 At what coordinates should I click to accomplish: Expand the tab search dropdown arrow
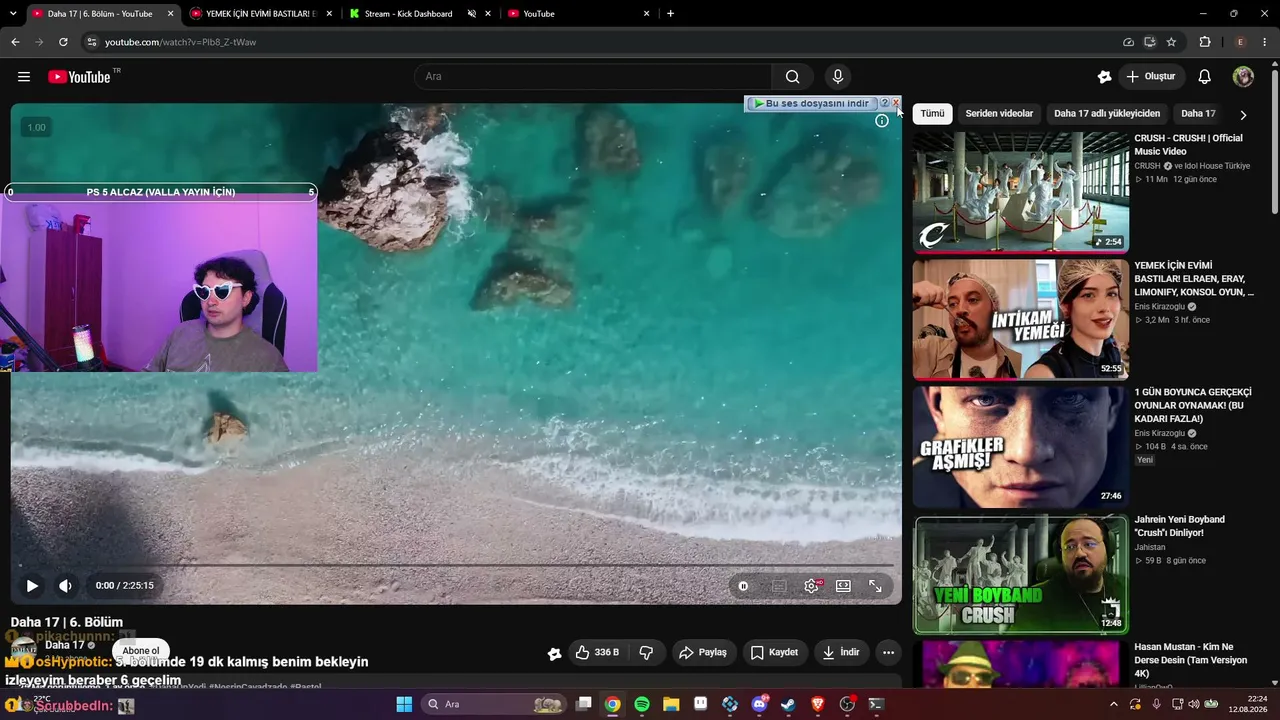[14, 14]
